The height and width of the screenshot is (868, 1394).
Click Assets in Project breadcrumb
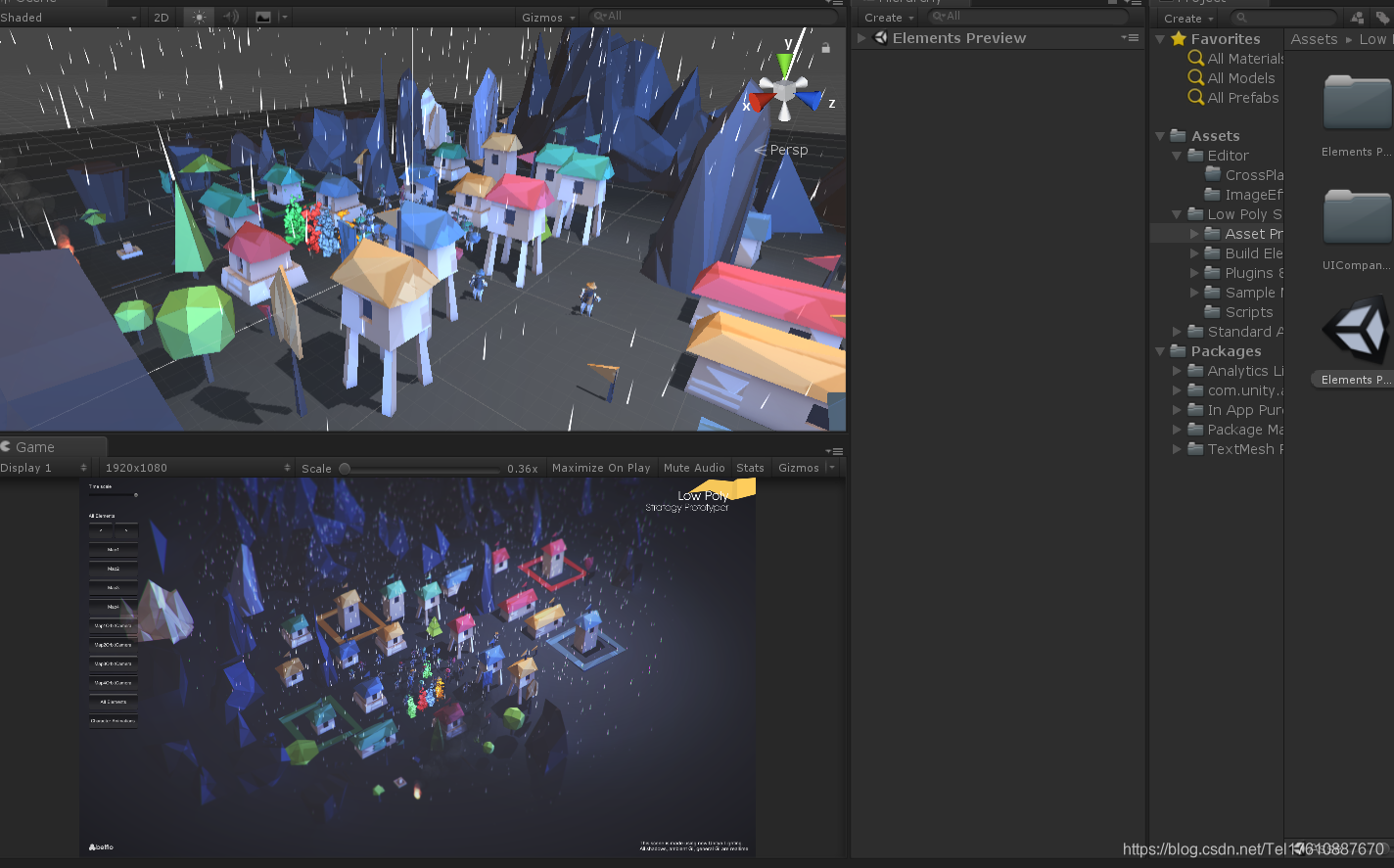1314,39
